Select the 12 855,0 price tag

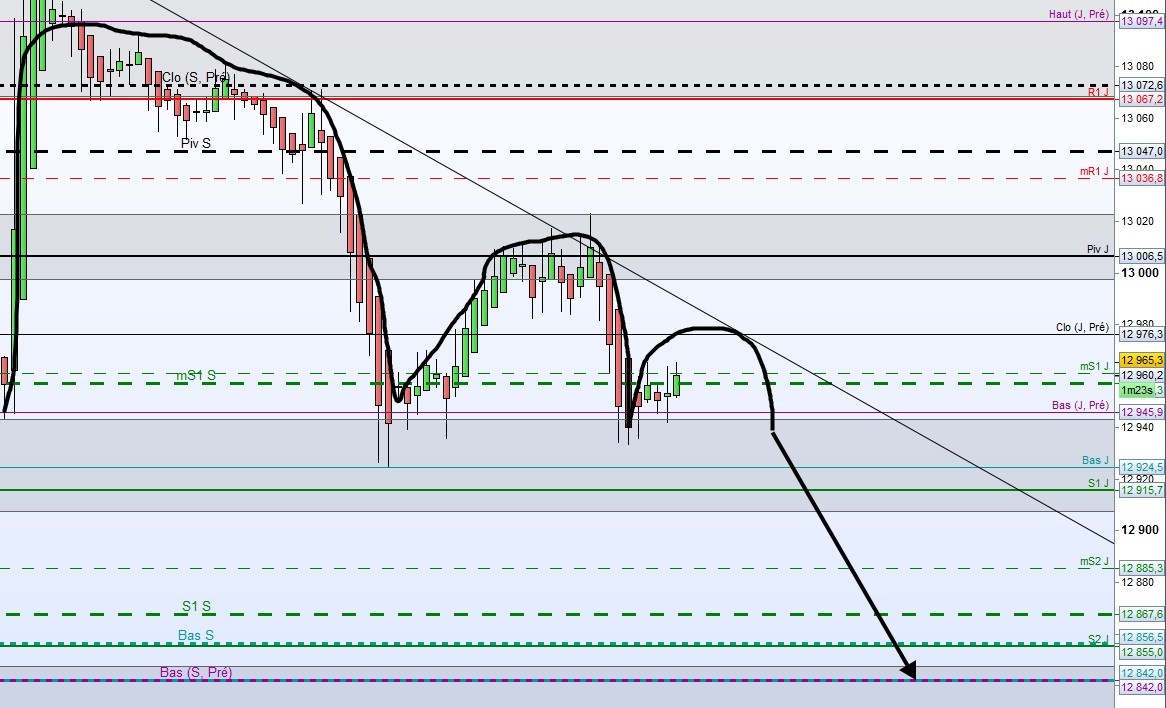(x=1141, y=652)
